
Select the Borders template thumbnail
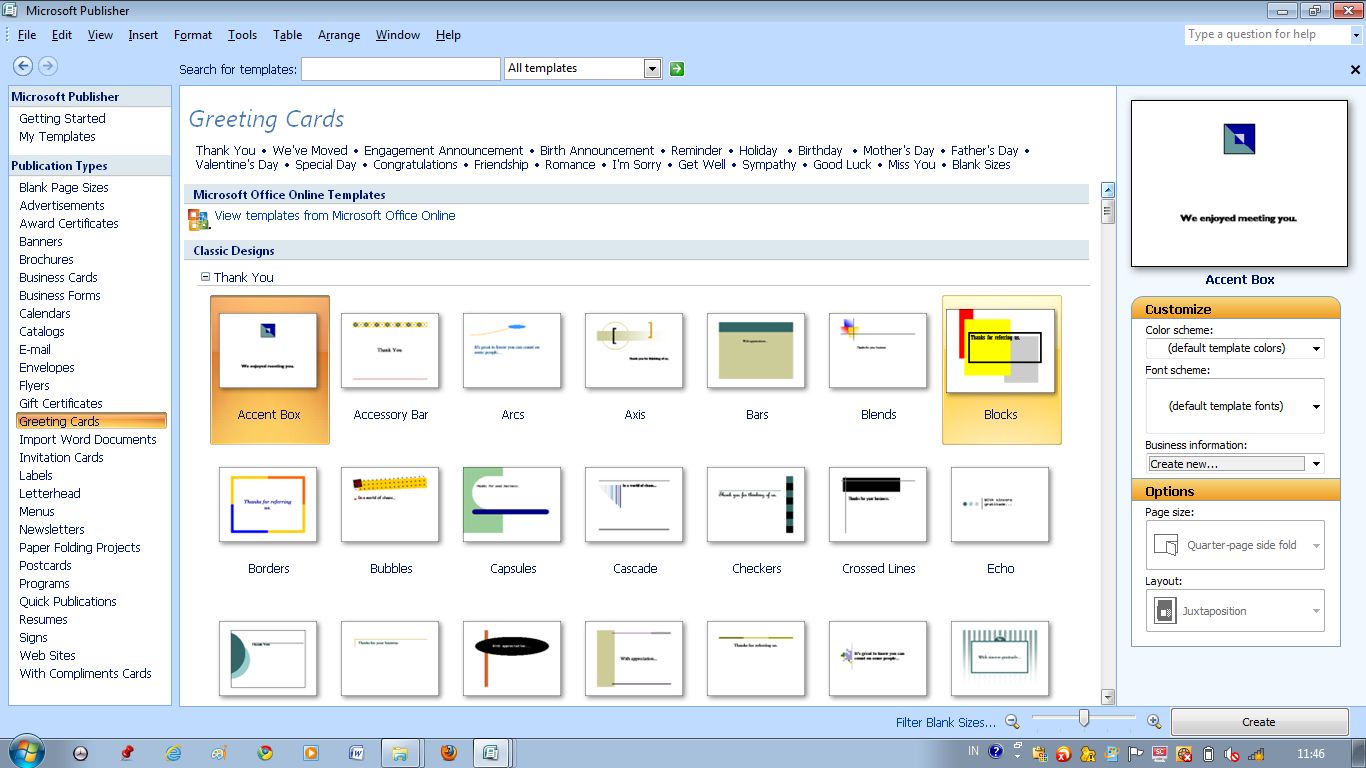click(268, 505)
